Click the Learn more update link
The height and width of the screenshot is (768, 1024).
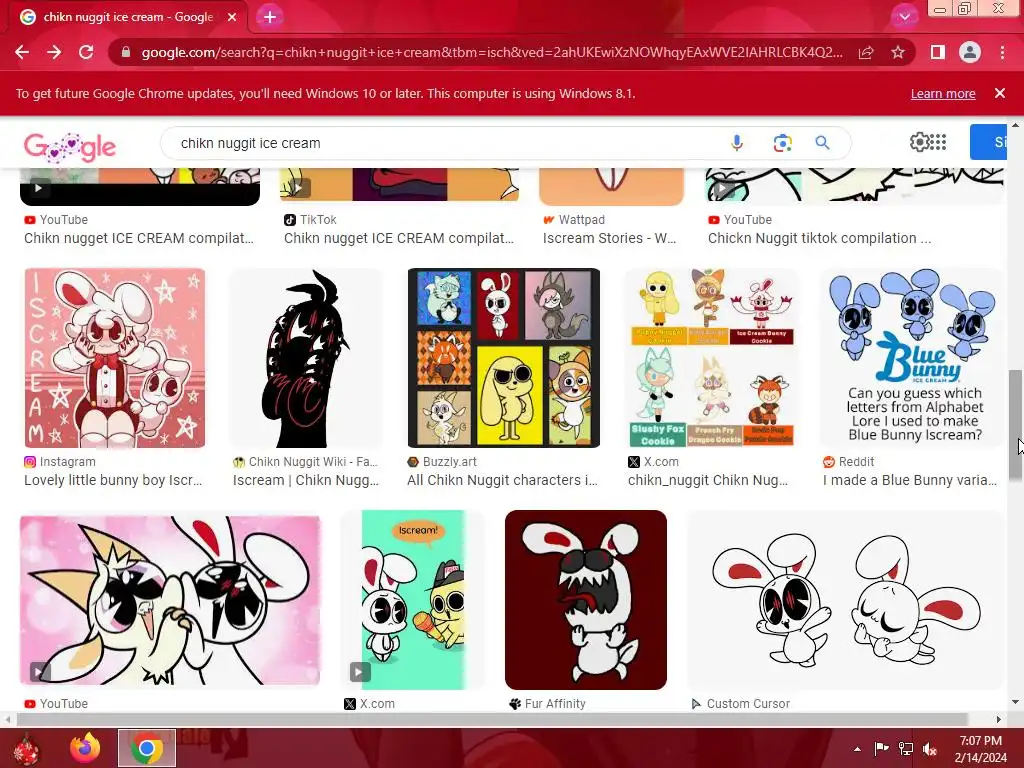(943, 93)
